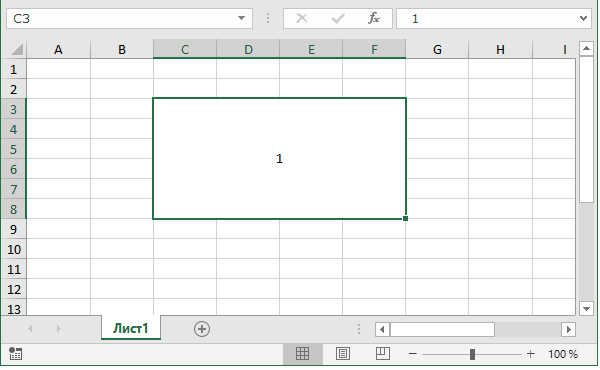The height and width of the screenshot is (370, 600).
Task: Switch to Normal view icon
Action: (x=302, y=354)
